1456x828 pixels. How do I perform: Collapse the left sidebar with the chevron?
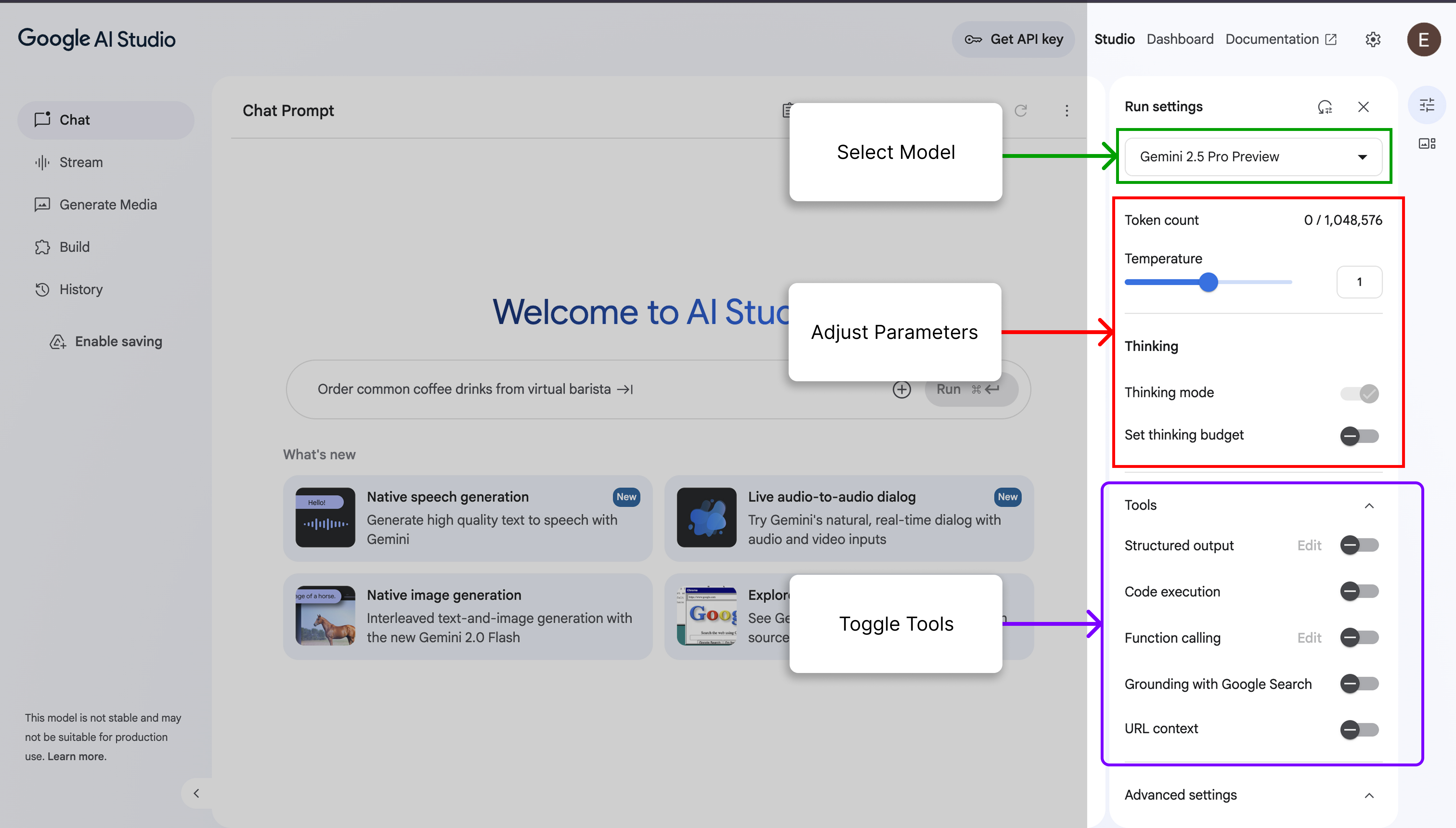[x=196, y=793]
